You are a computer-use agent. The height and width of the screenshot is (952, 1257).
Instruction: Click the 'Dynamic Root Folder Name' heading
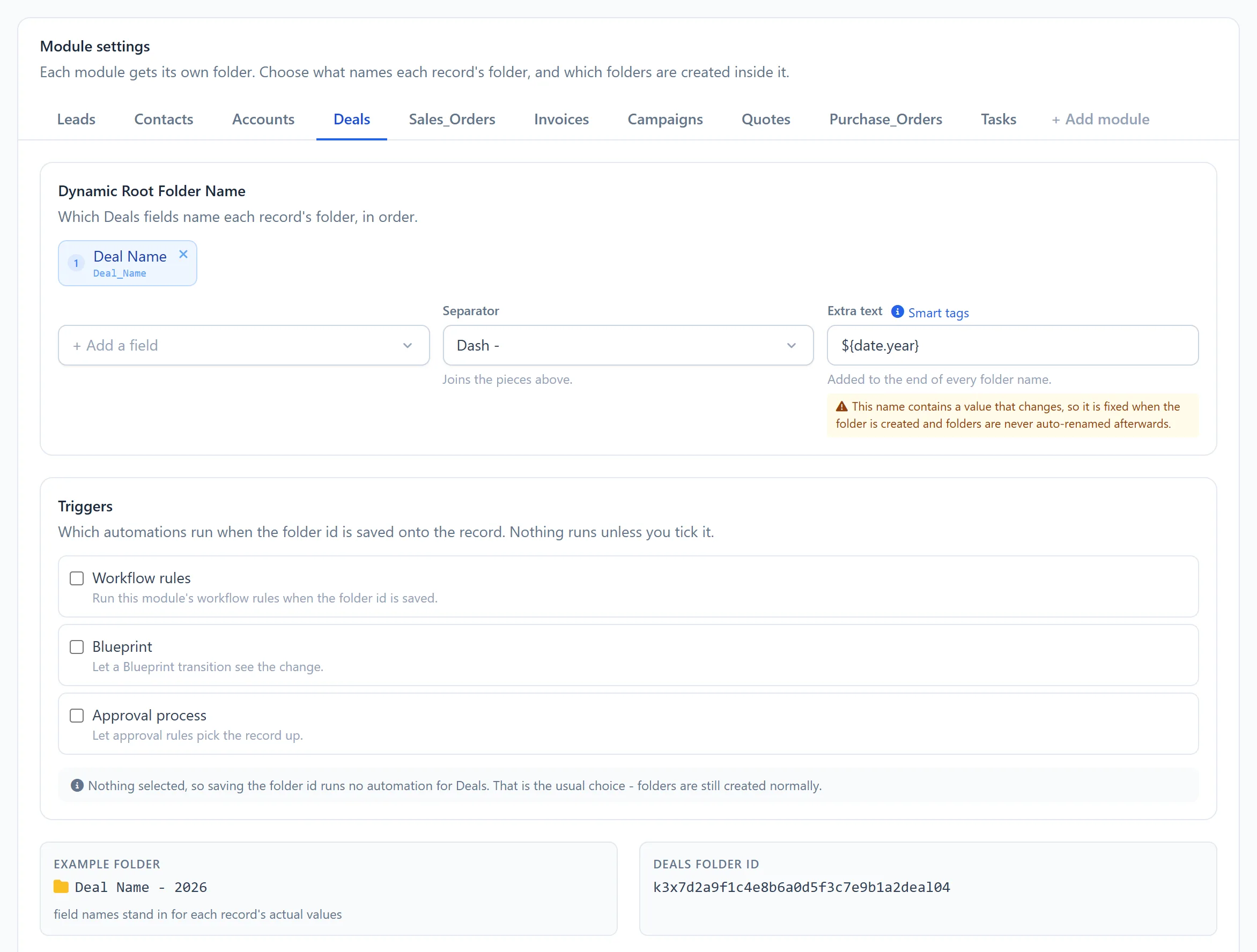click(x=152, y=191)
